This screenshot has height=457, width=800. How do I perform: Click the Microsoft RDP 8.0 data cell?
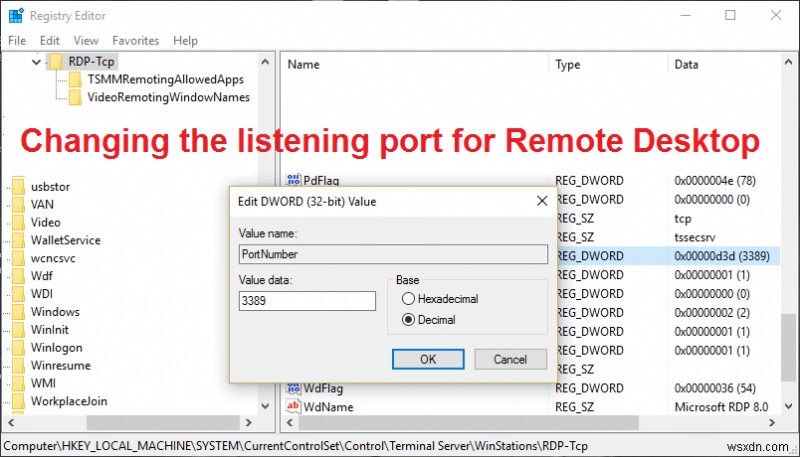click(721, 407)
